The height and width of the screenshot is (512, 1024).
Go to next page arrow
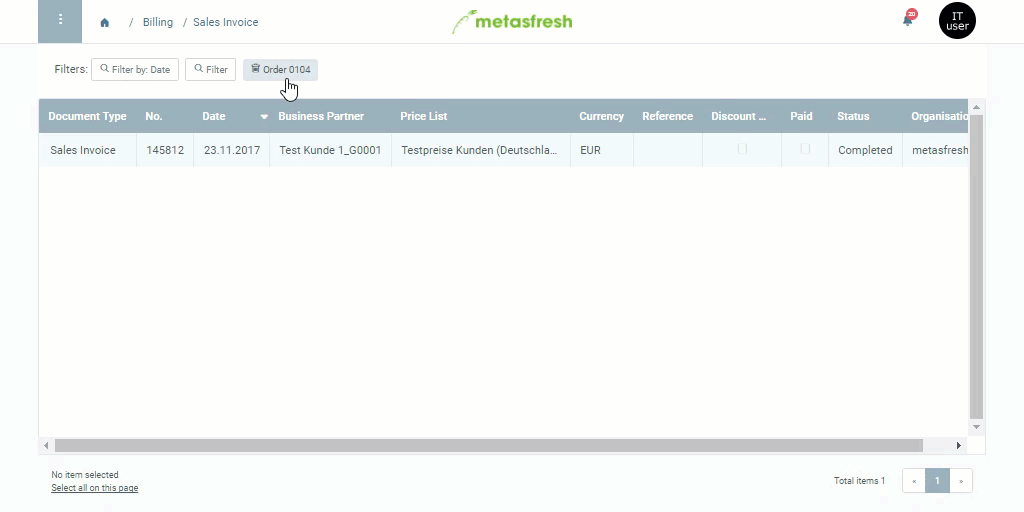pyautogui.click(x=961, y=481)
